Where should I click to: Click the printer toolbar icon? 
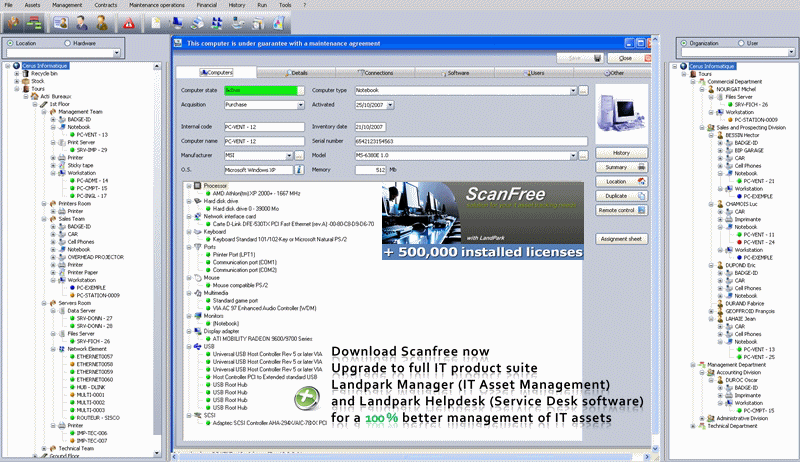197,23
